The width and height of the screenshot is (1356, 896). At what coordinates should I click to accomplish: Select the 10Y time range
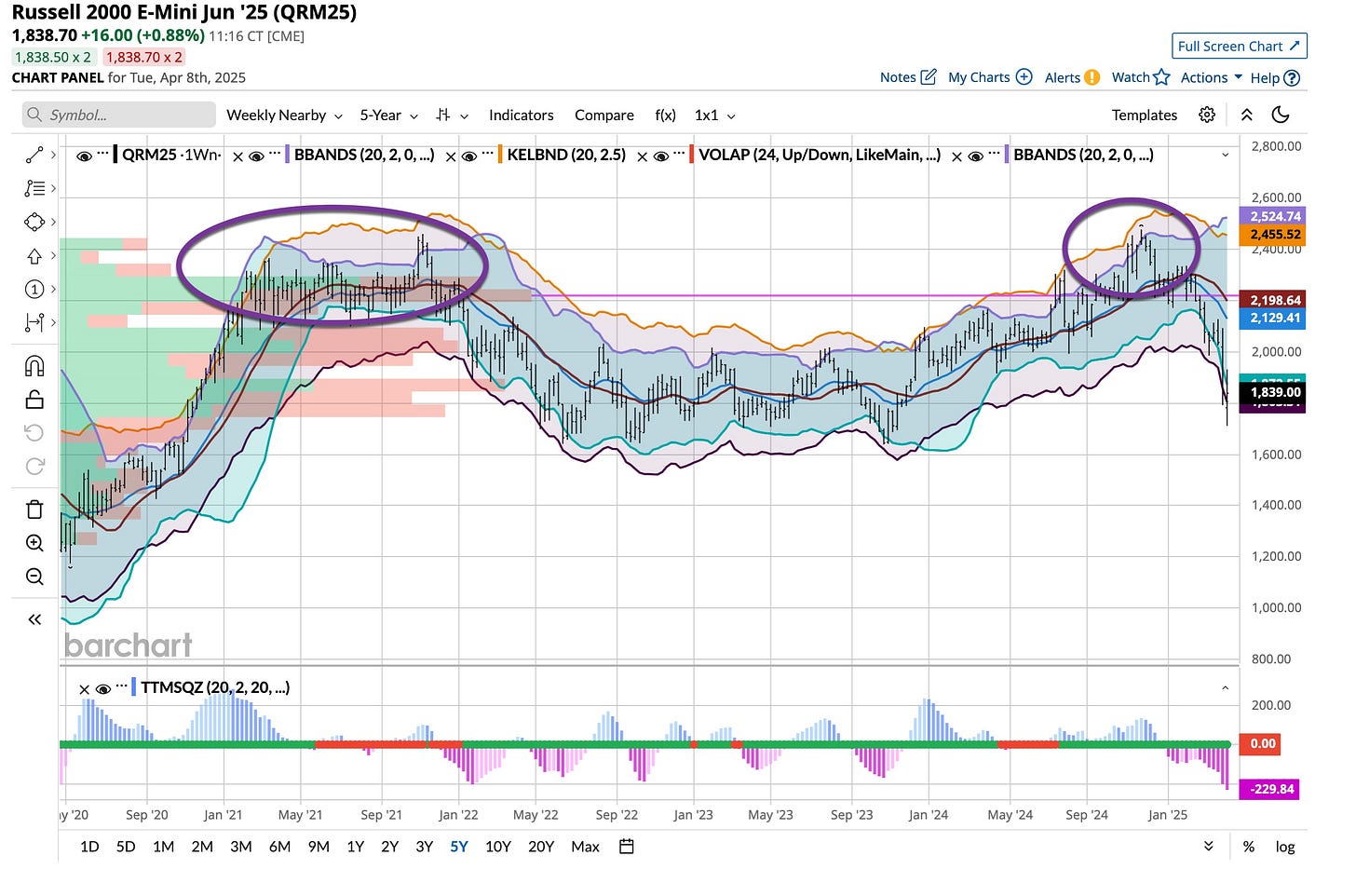[x=498, y=847]
